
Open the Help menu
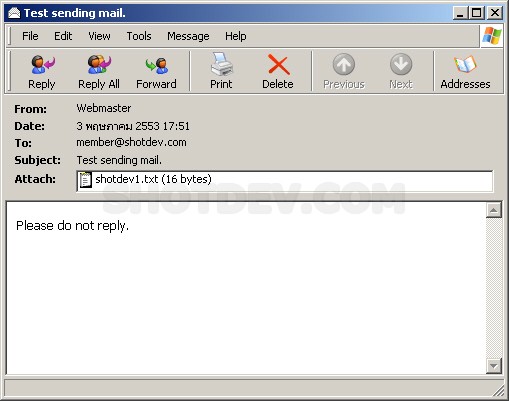235,36
